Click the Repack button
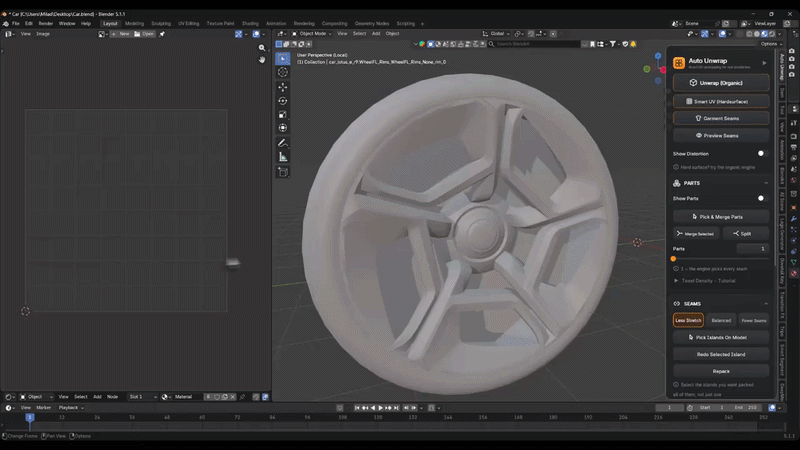Image resolution: width=800 pixels, height=450 pixels. (721, 371)
